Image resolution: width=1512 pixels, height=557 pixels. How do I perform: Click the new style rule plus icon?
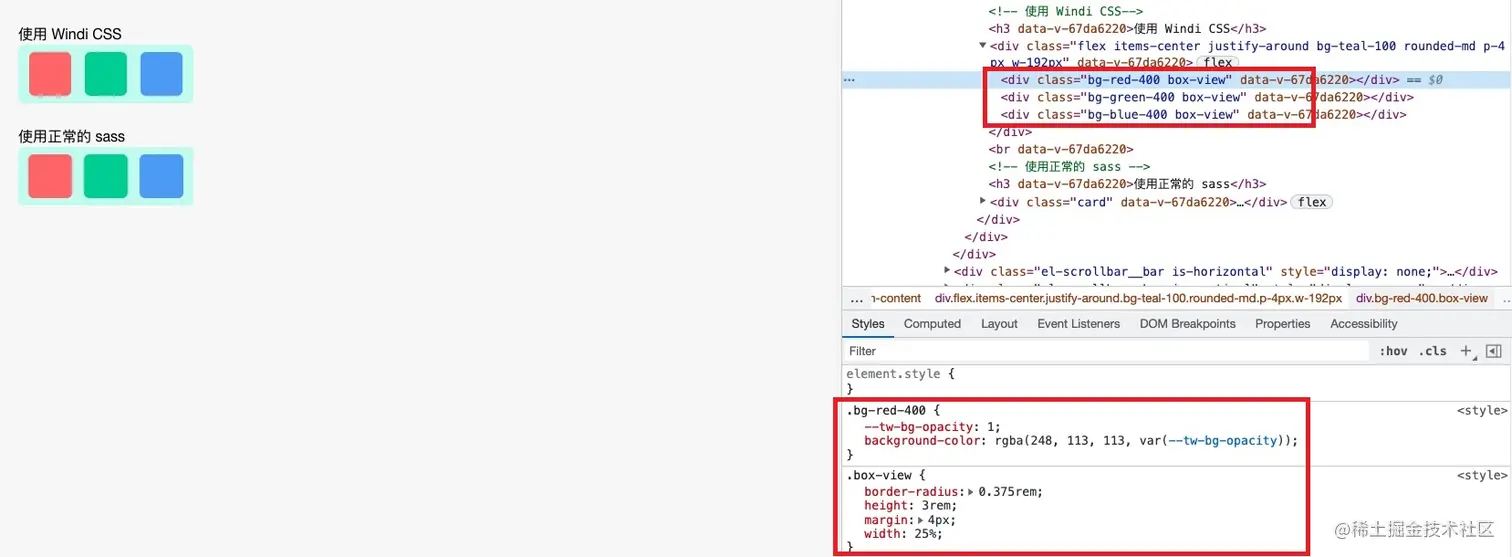coord(1466,351)
